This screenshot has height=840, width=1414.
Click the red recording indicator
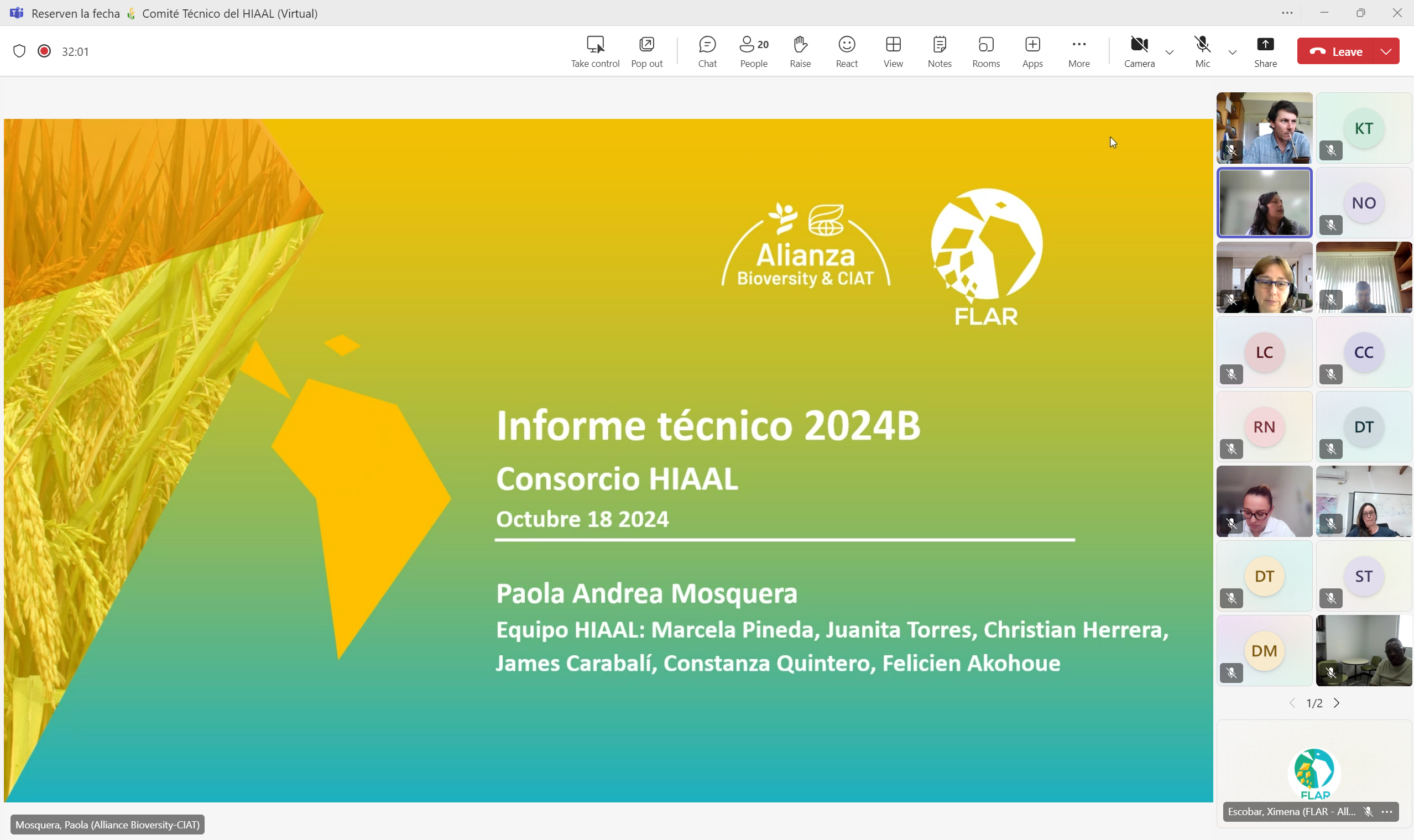[44, 51]
